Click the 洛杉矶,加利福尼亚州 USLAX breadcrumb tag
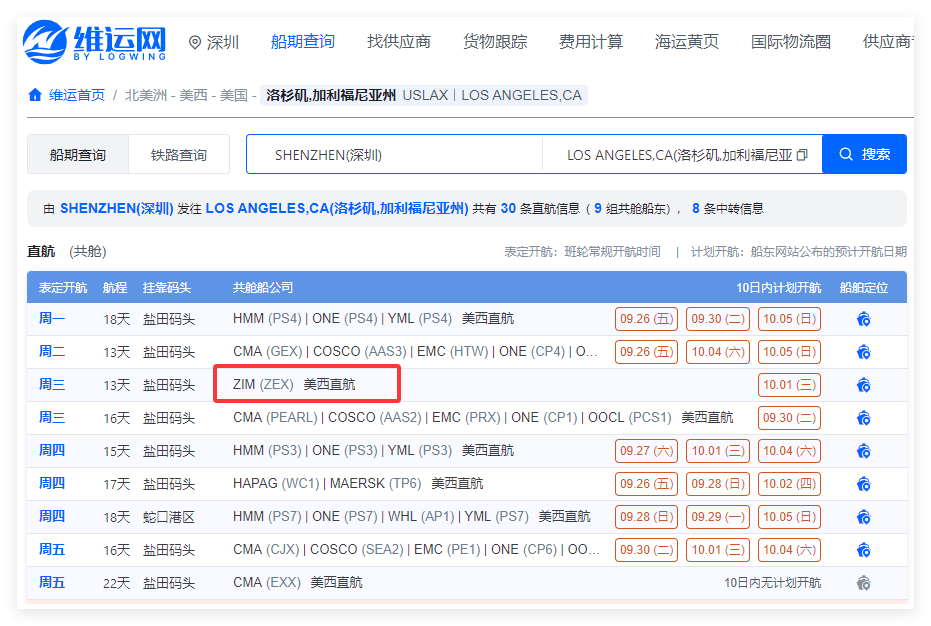 424,95
